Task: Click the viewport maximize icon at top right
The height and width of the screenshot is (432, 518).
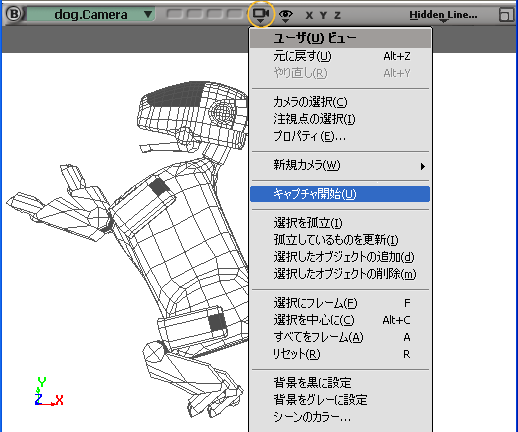Action: point(506,15)
